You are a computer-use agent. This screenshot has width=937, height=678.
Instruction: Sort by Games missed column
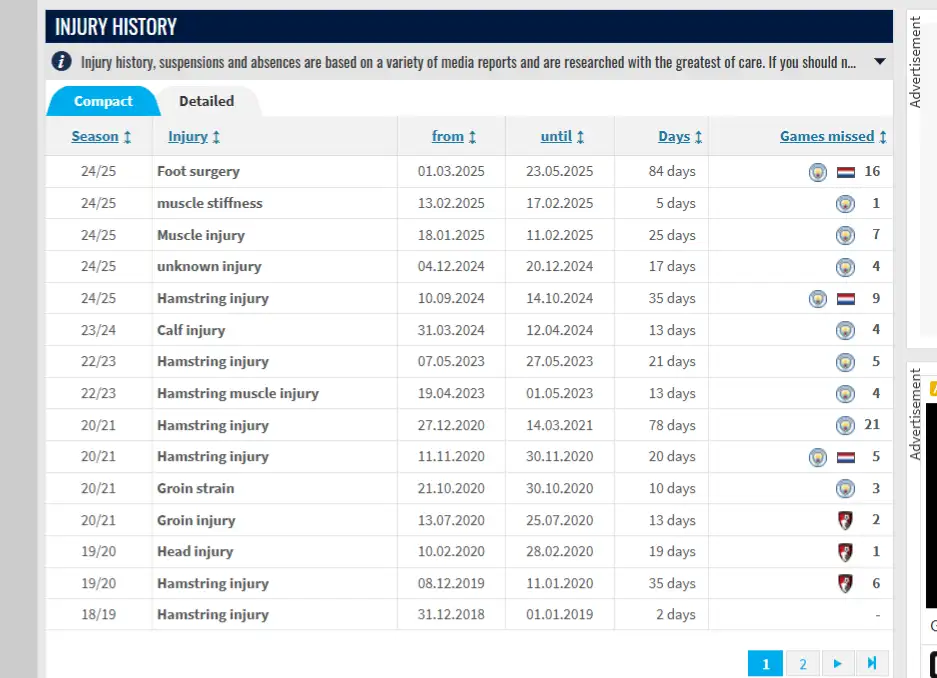833,137
